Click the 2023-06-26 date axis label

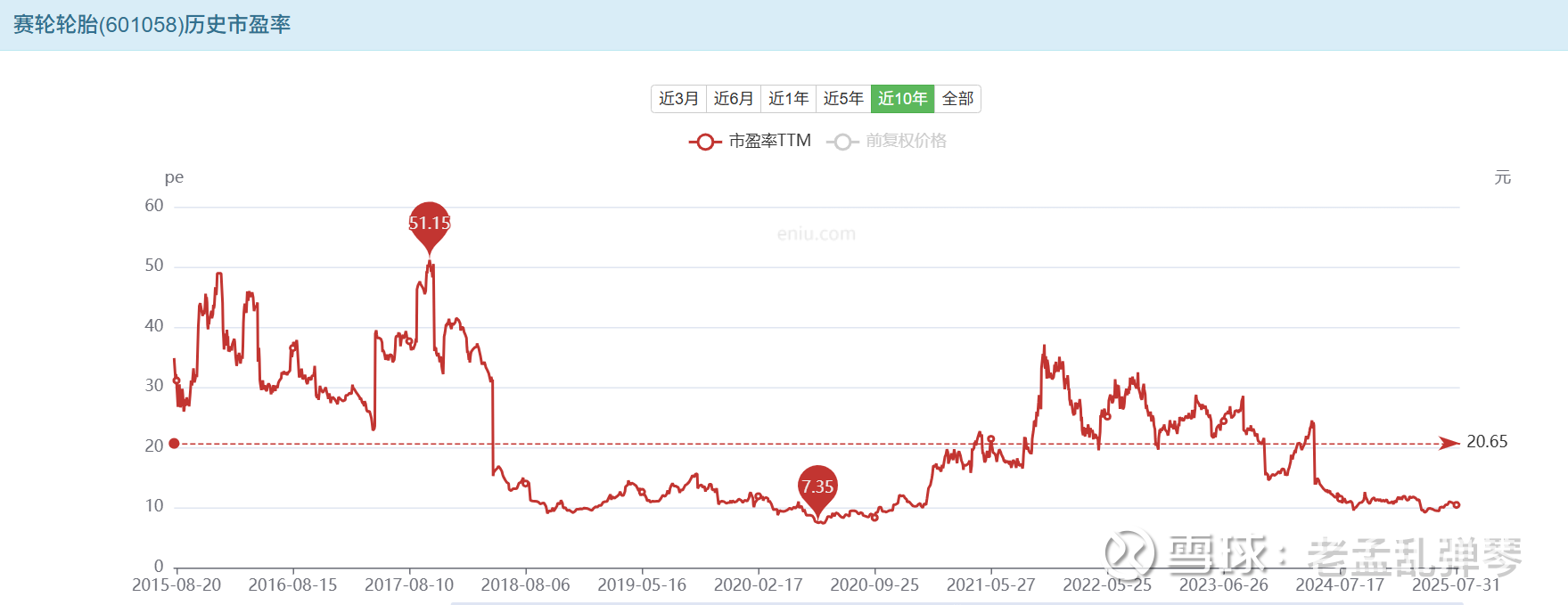point(1223,585)
